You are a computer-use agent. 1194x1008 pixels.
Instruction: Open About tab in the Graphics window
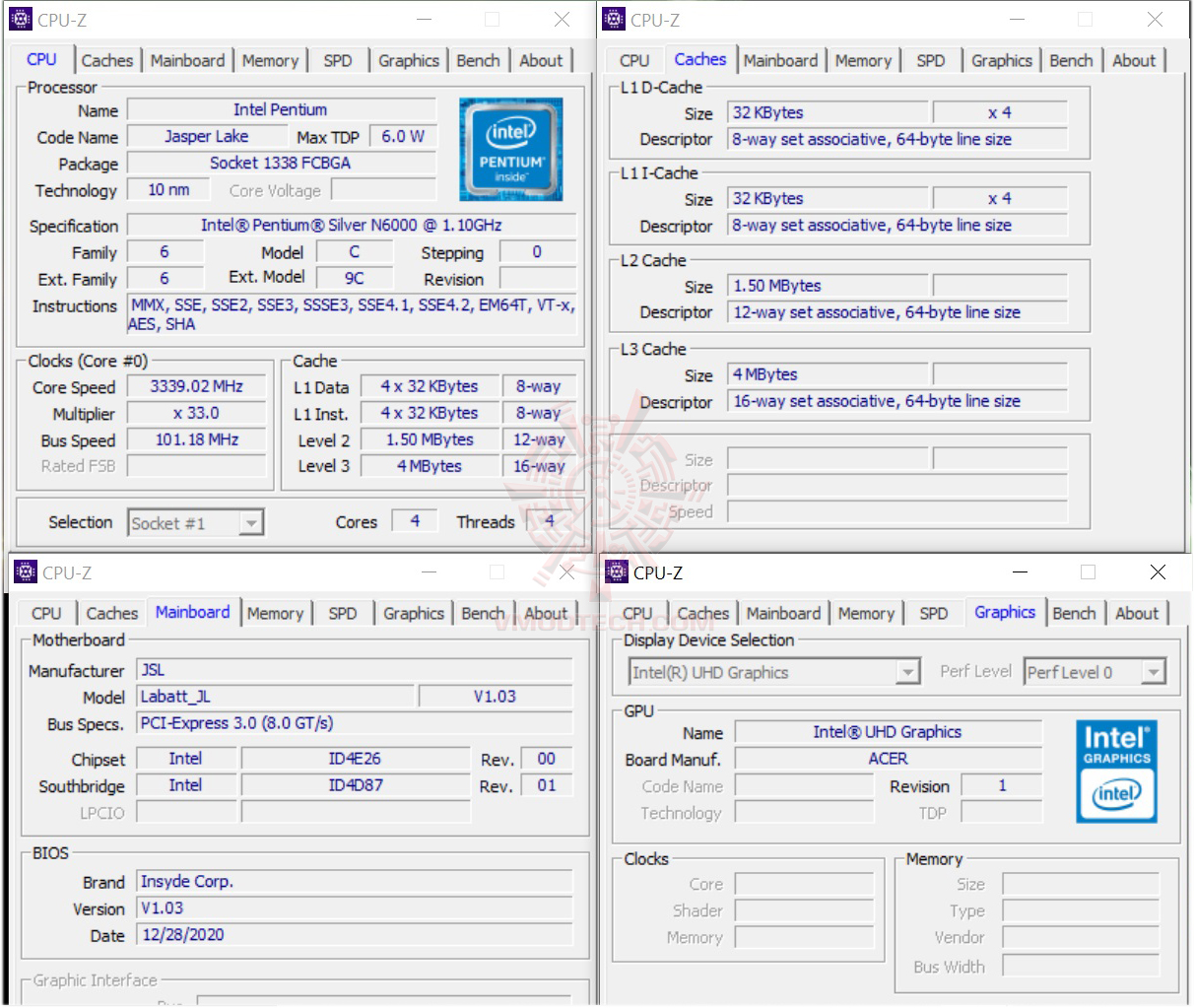[x=1137, y=613]
